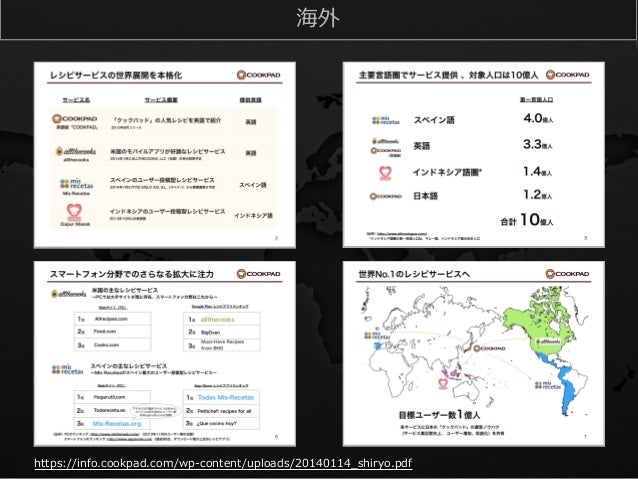This screenshot has height=479, width=638.
Task: Click the 合計 10億人 total
Action: [x=527, y=220]
